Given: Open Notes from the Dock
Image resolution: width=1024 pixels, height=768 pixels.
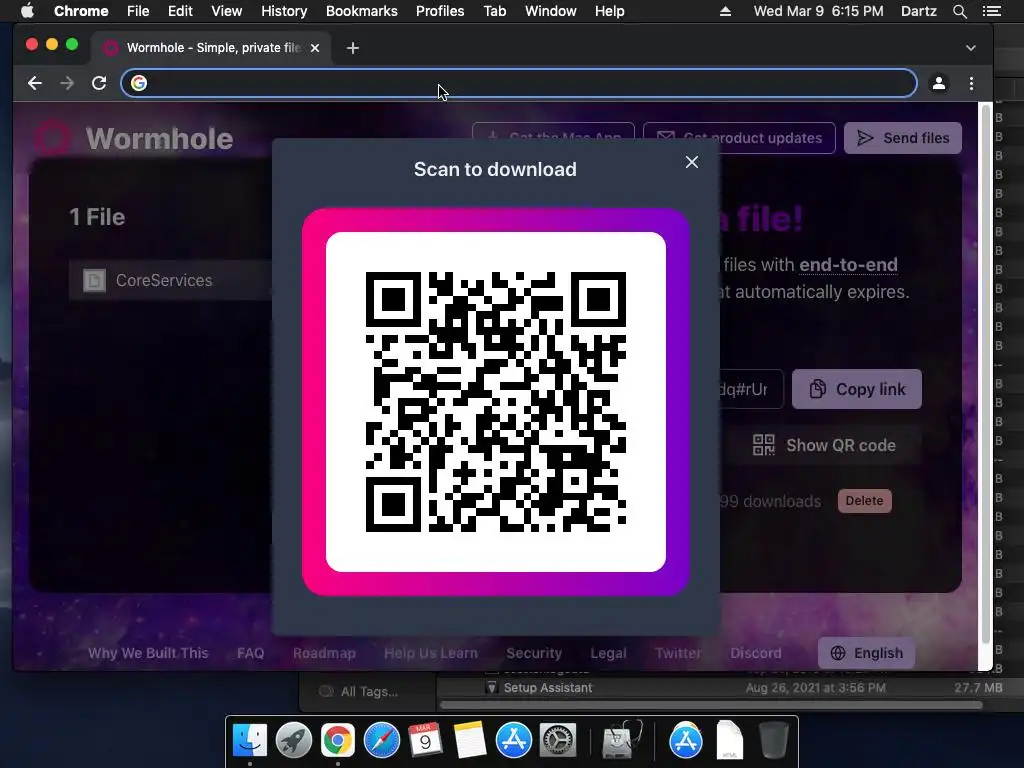Looking at the screenshot, I should (x=470, y=740).
